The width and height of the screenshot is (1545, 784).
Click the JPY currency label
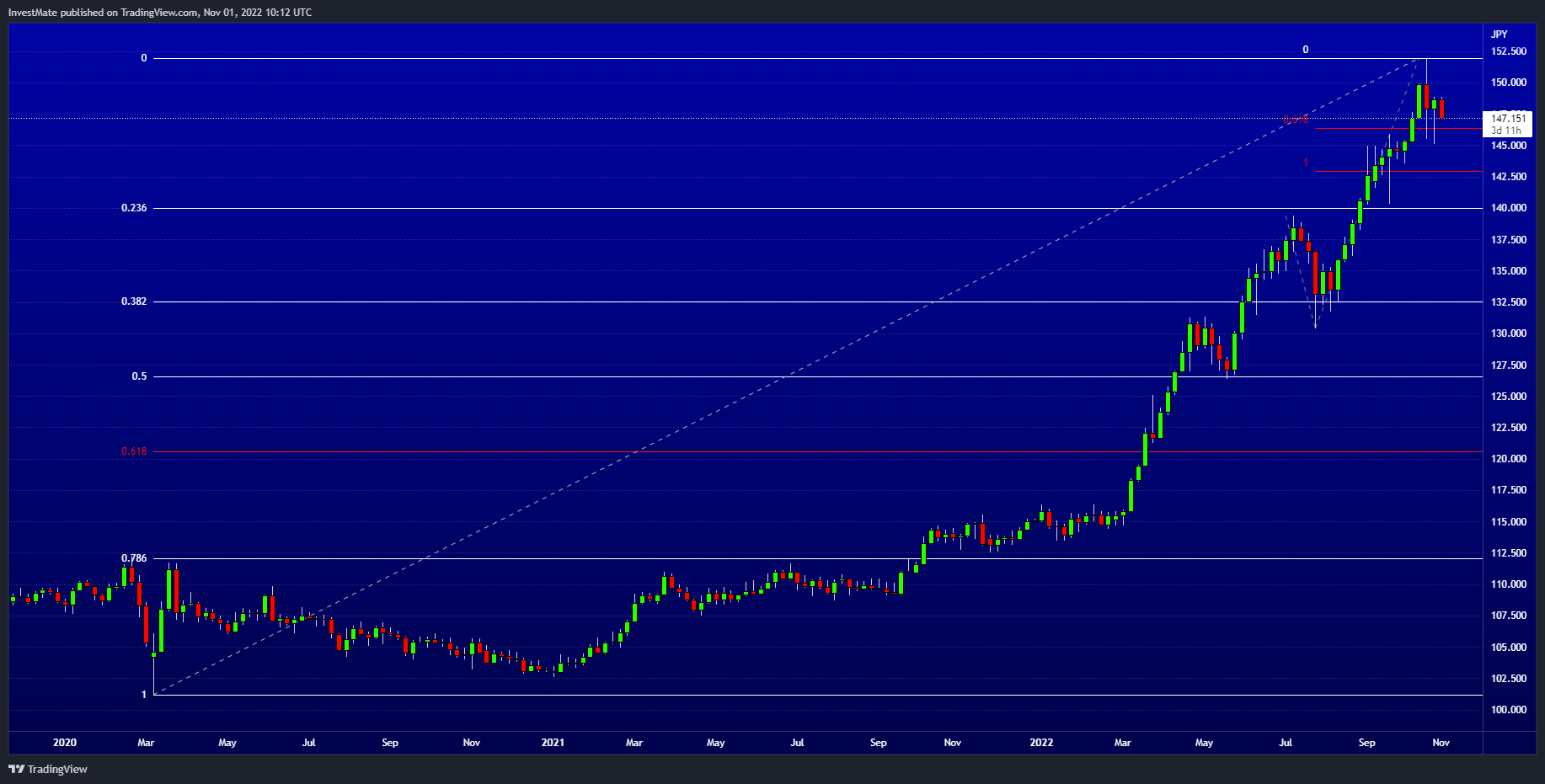tap(1500, 35)
